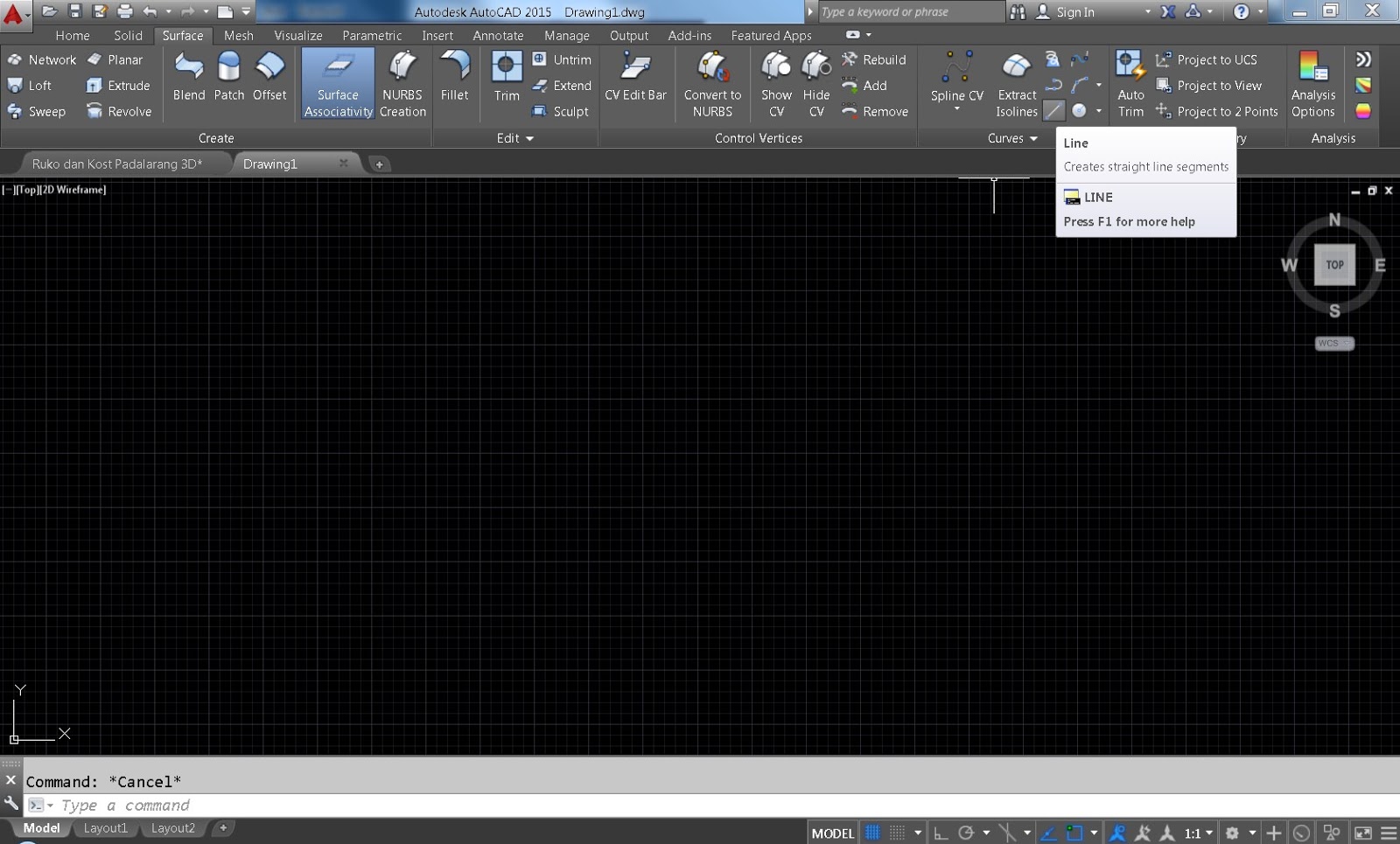The width and height of the screenshot is (1400, 844).
Task: Click Hide CV
Action: click(816, 84)
